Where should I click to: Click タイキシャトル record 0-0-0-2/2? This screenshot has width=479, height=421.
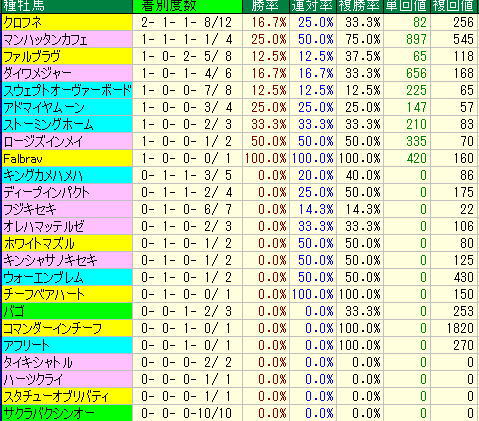[x=186, y=362]
